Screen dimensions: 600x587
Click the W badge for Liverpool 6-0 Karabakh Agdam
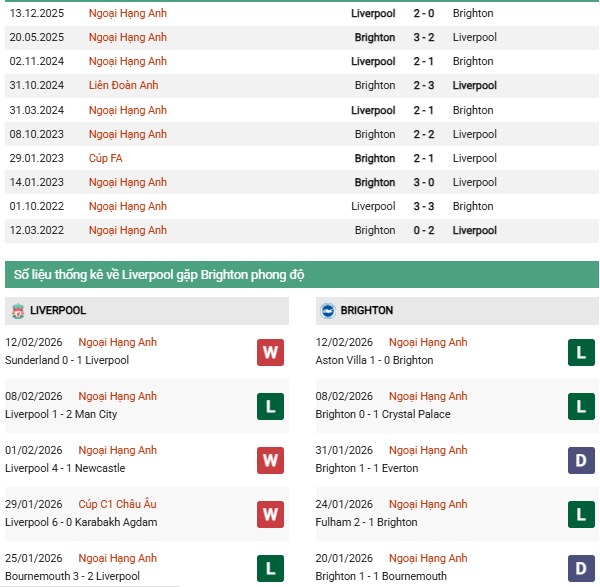click(269, 513)
